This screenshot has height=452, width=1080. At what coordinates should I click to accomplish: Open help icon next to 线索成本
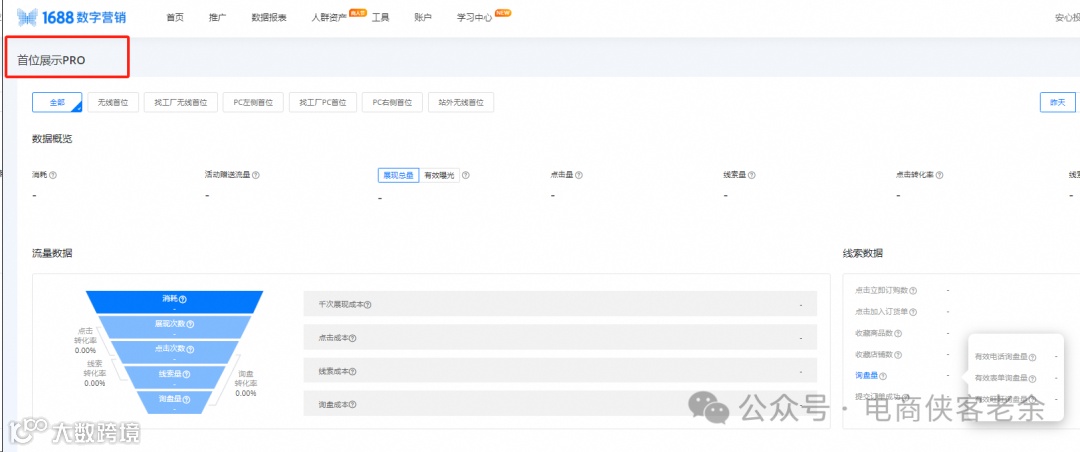click(x=353, y=371)
